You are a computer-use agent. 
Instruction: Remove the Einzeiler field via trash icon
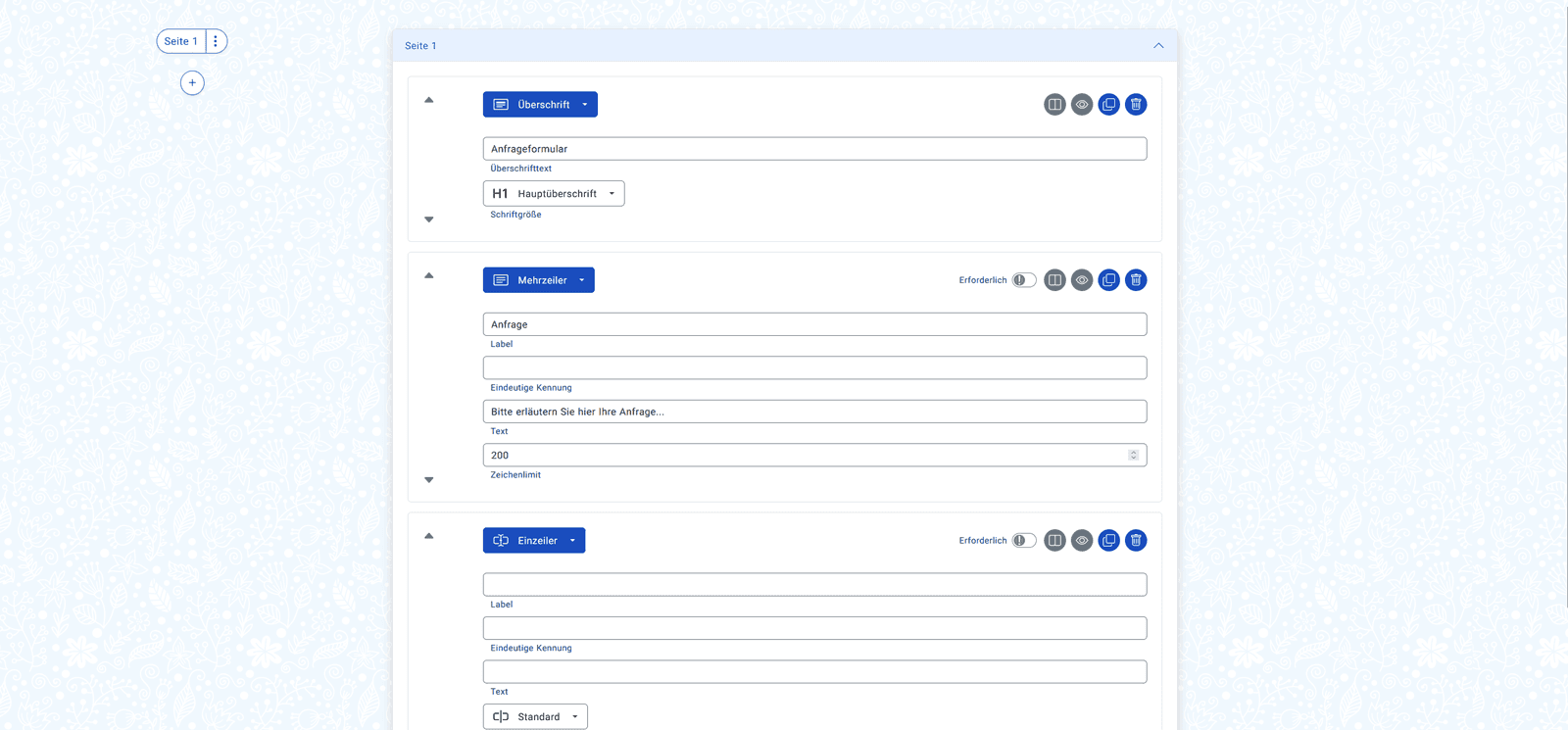pyautogui.click(x=1136, y=541)
